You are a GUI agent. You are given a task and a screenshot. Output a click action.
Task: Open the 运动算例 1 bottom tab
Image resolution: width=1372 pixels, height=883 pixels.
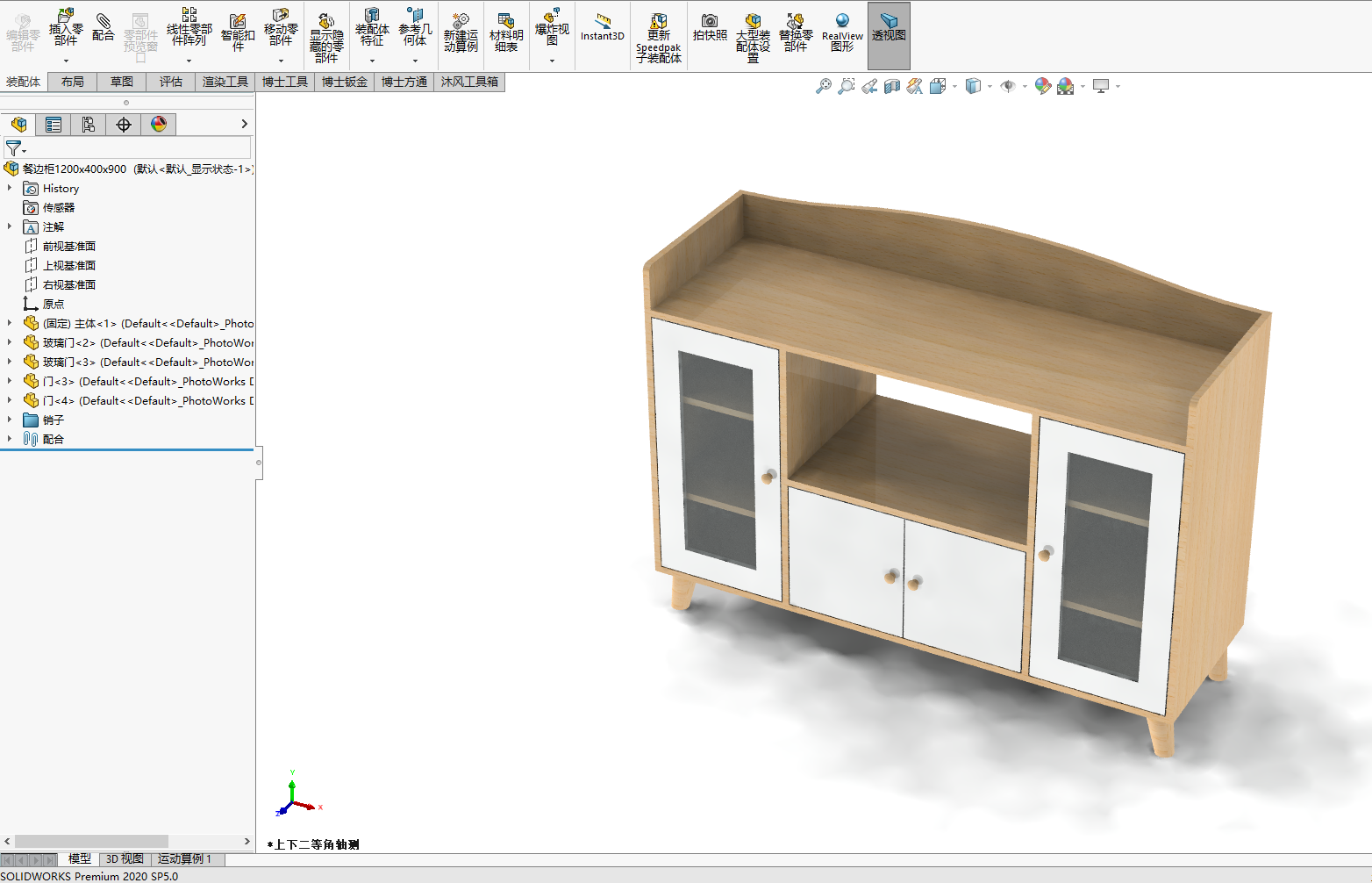pos(184,859)
